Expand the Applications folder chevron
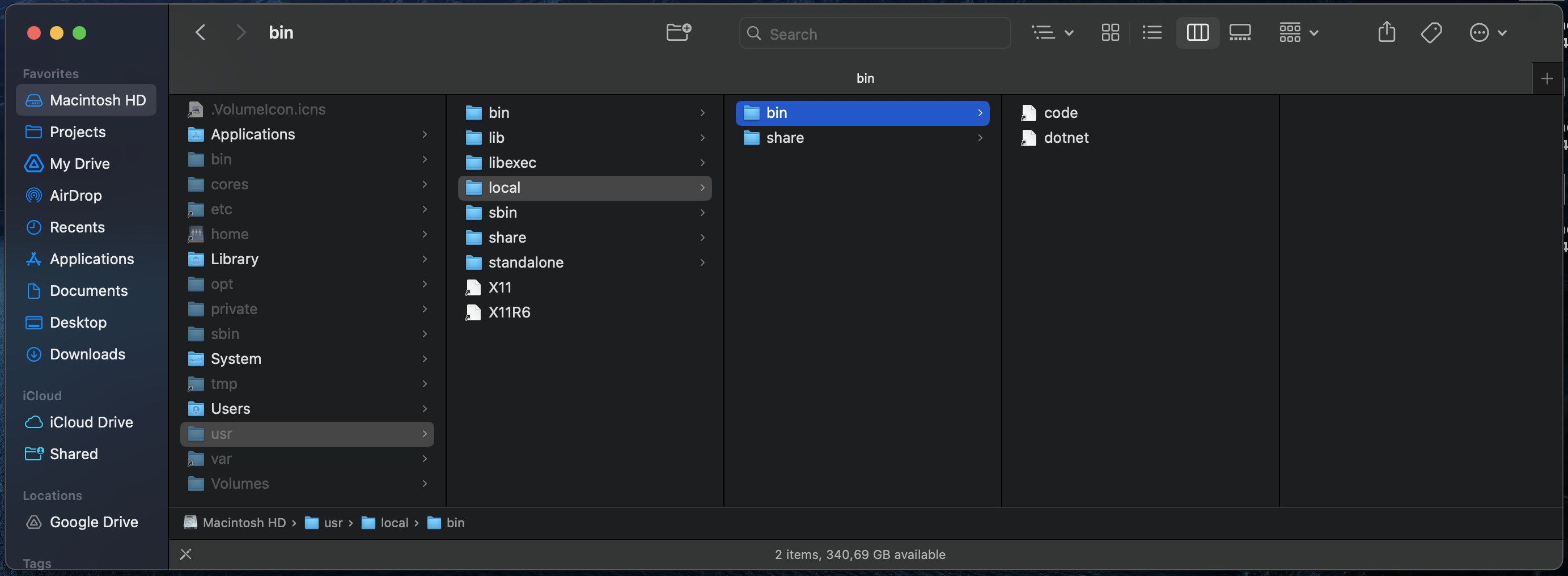 (424, 134)
